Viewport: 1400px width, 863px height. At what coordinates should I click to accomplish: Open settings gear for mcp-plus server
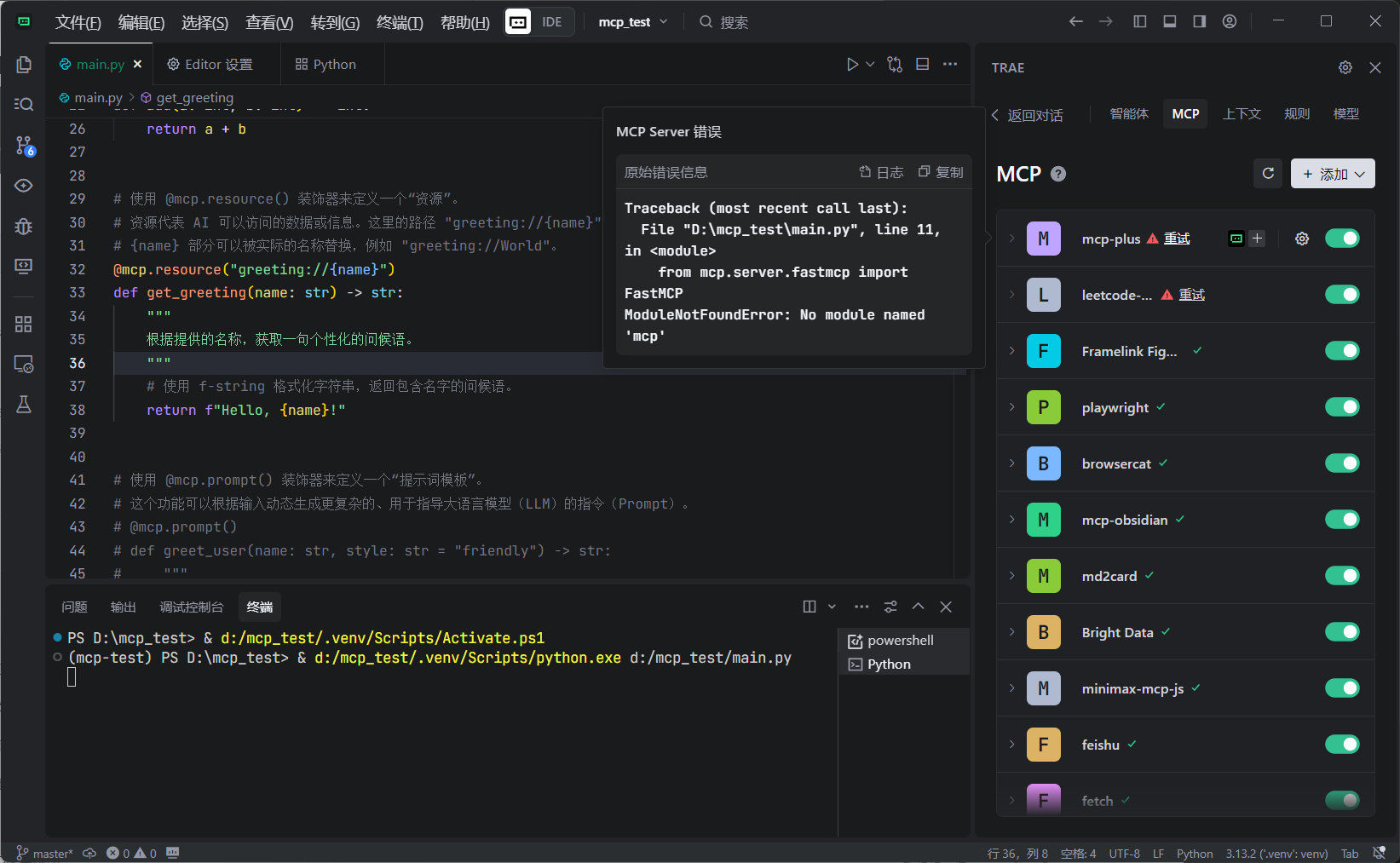click(x=1302, y=239)
